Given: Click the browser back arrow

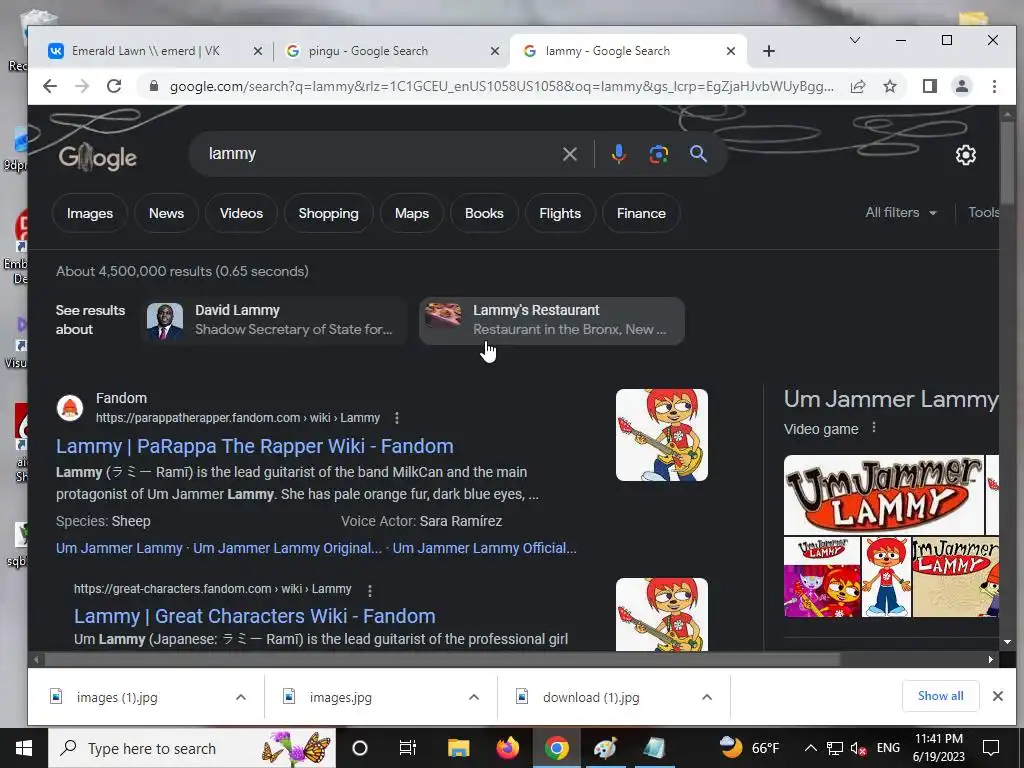Looking at the screenshot, I should point(50,86).
